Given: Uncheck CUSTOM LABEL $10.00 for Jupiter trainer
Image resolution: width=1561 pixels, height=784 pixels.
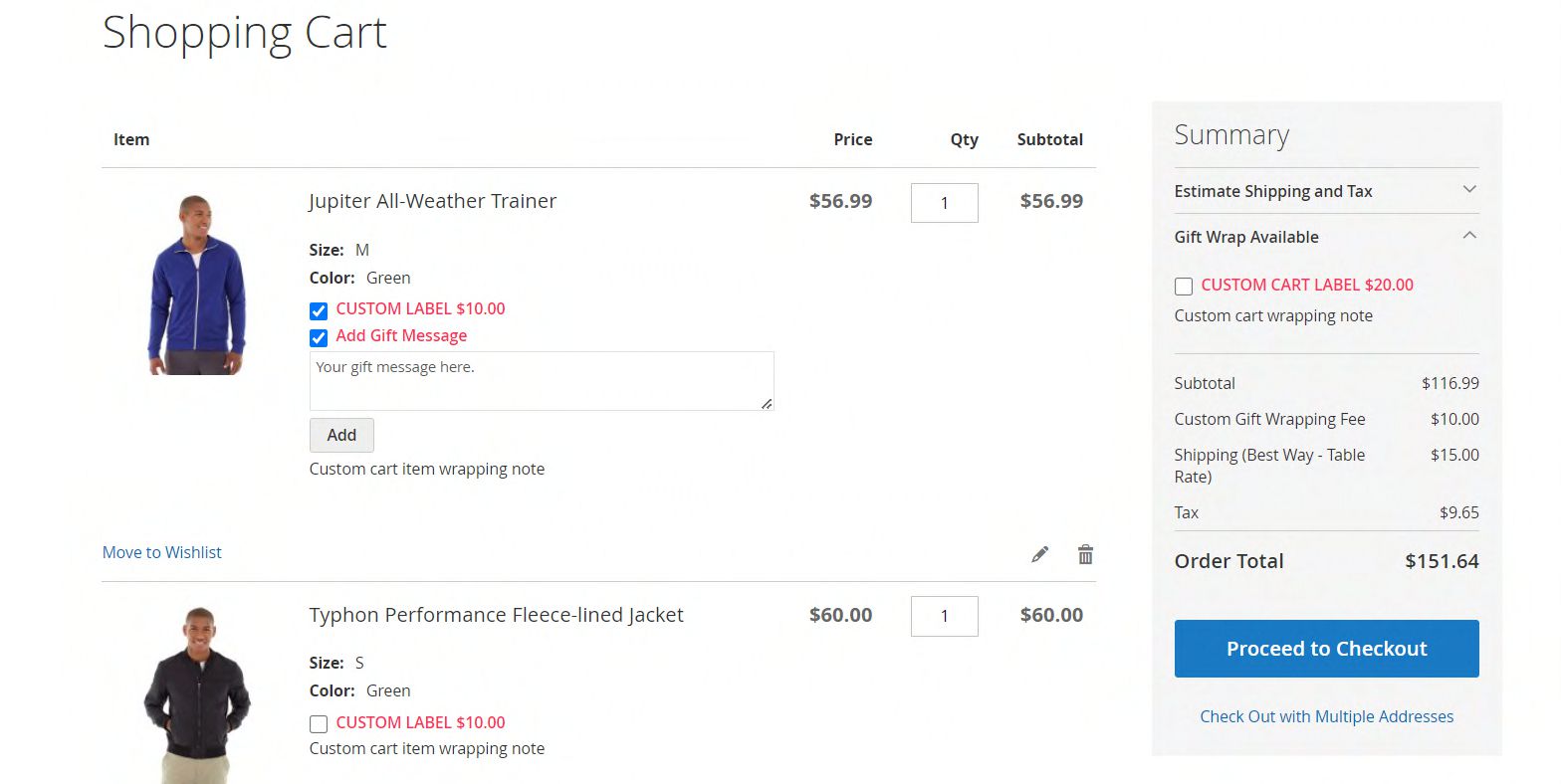Looking at the screenshot, I should [x=319, y=310].
